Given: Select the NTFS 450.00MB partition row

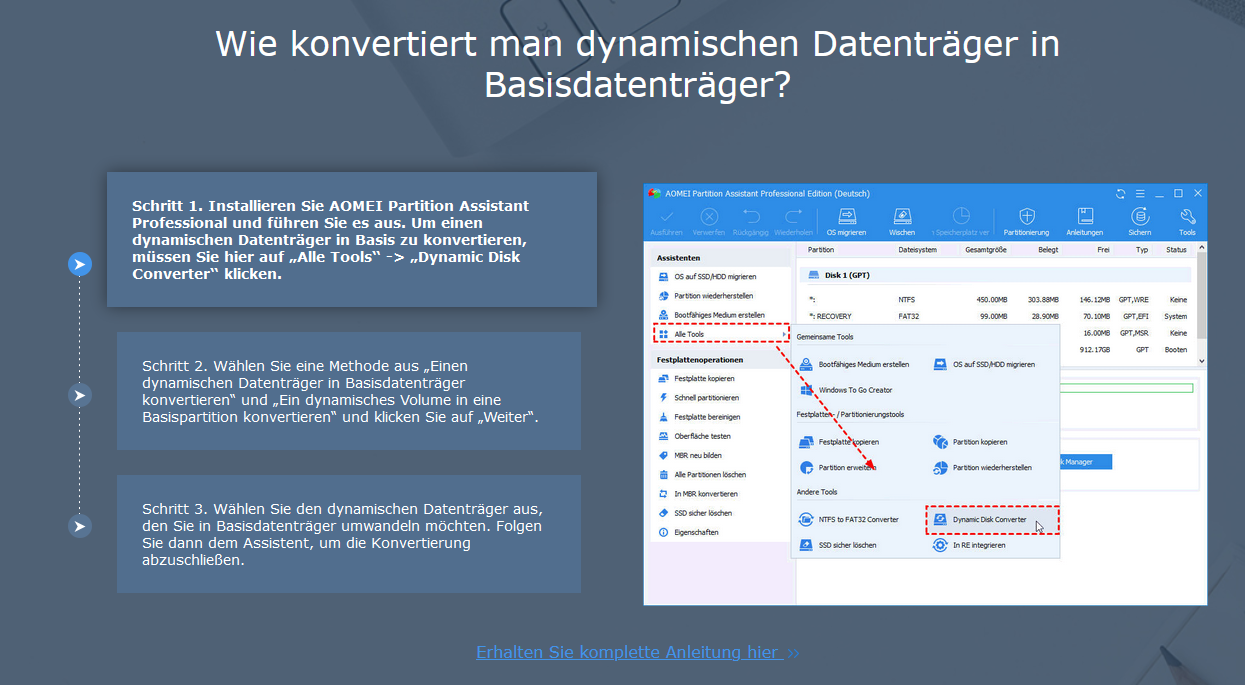Looking at the screenshot, I should point(997,299).
